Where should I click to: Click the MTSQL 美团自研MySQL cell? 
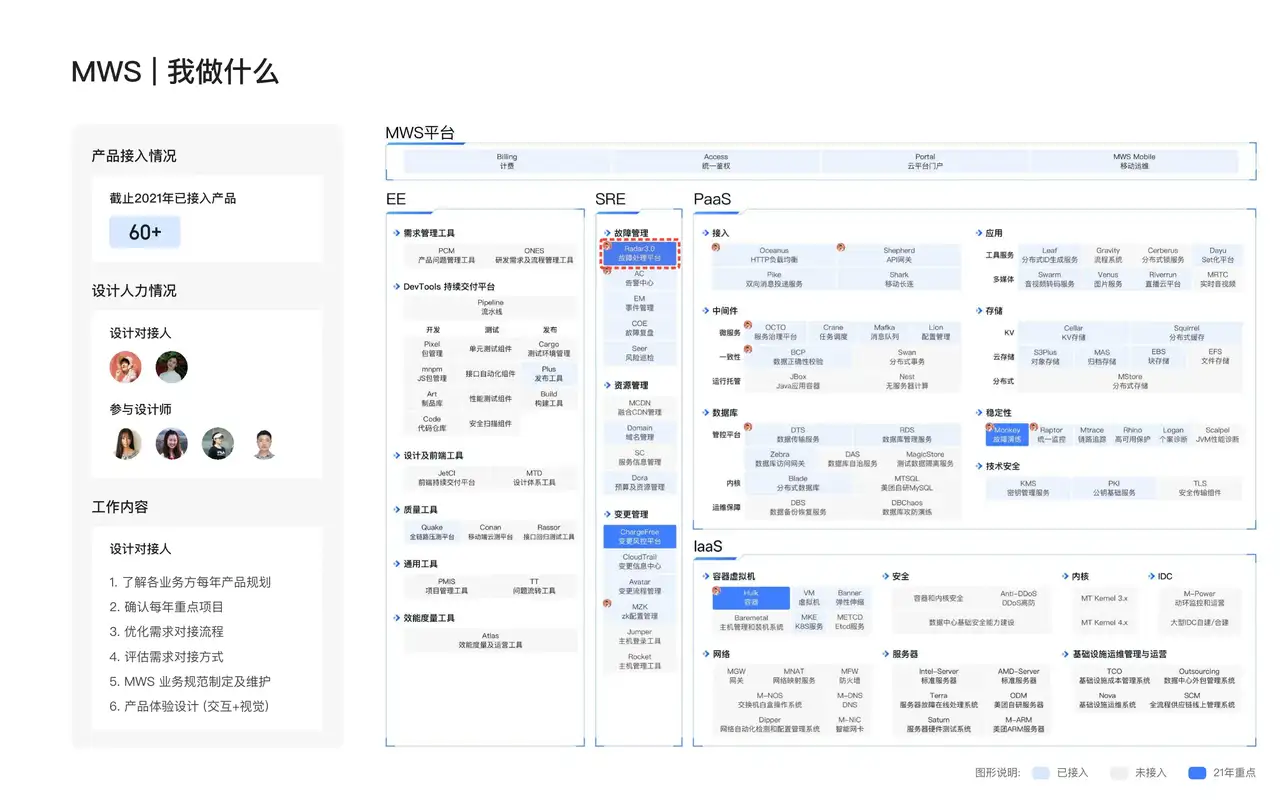907,483
